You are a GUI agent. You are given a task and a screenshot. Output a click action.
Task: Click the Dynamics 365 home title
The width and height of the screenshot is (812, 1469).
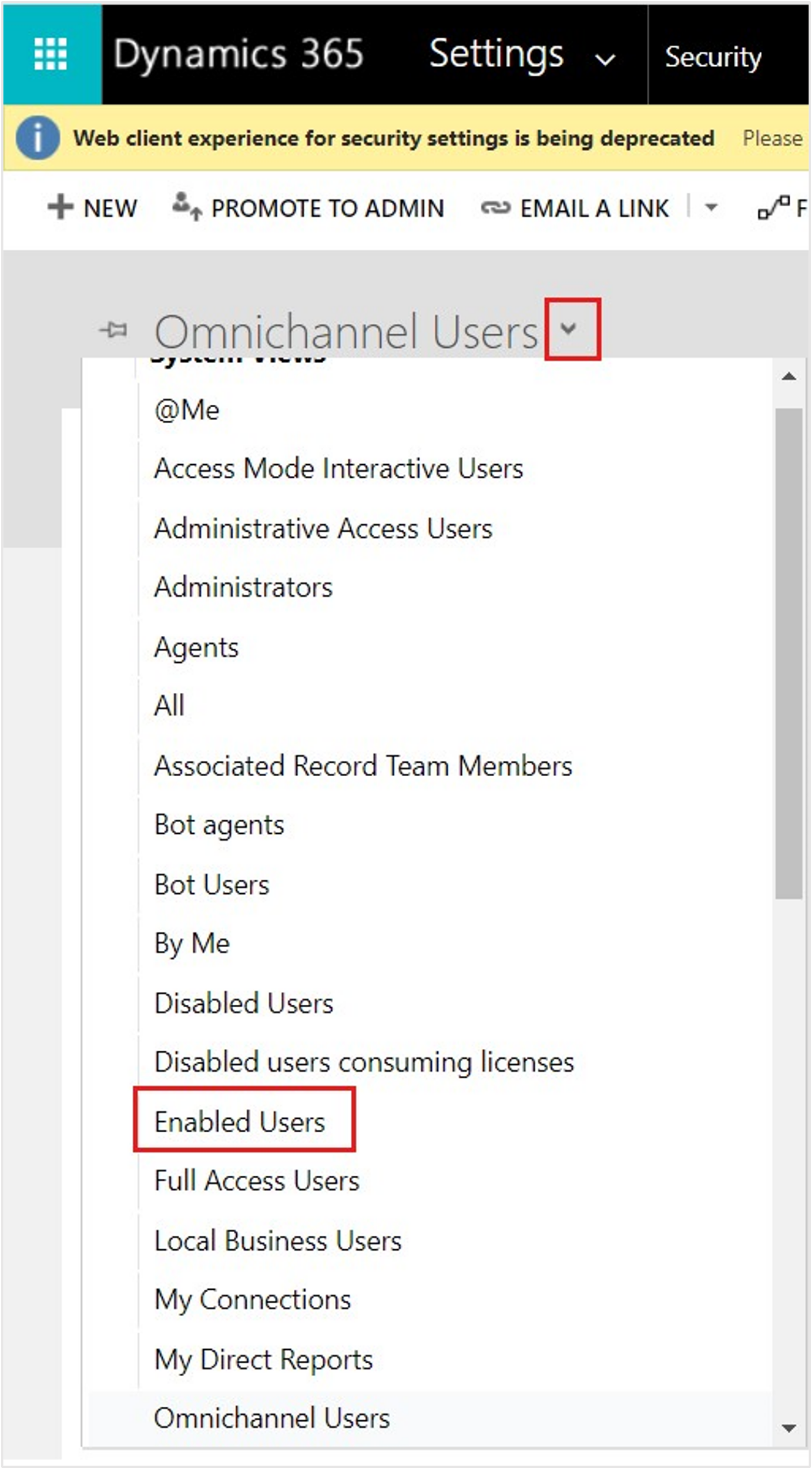[239, 54]
